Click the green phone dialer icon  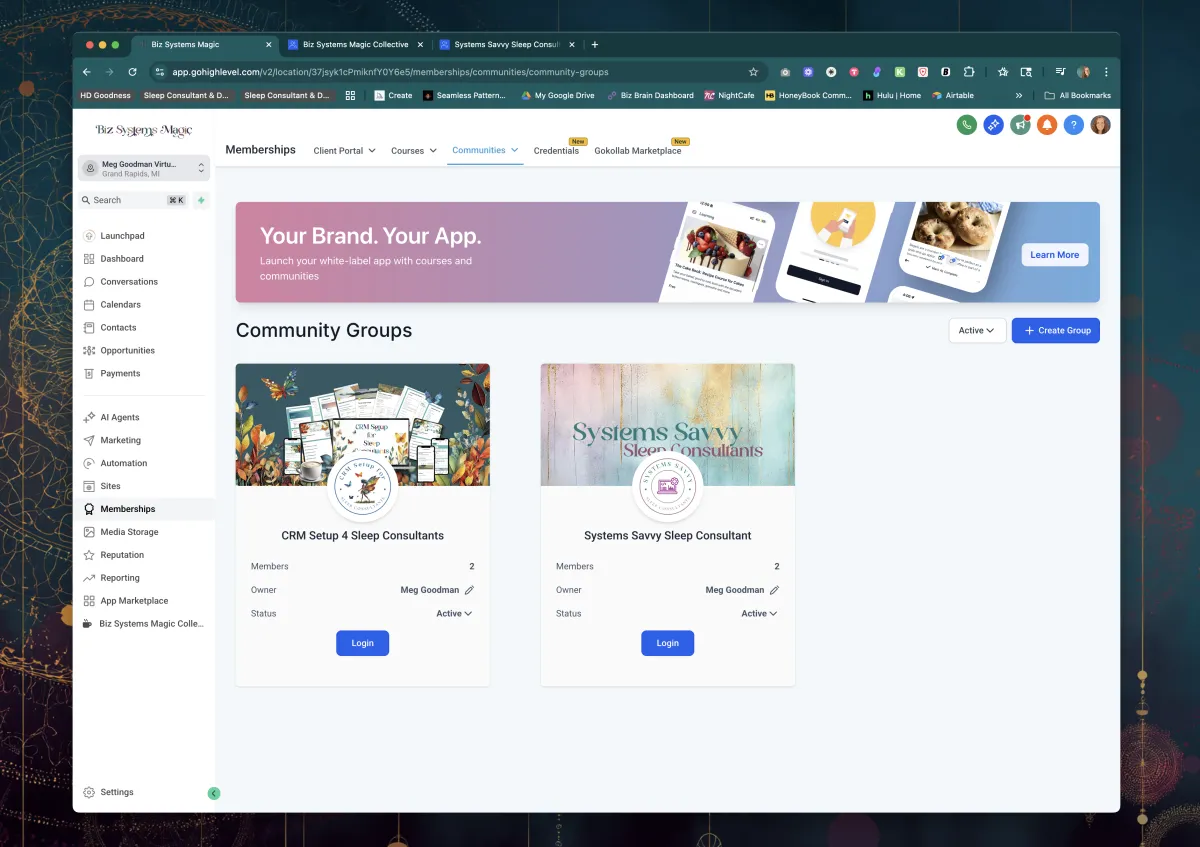click(966, 125)
